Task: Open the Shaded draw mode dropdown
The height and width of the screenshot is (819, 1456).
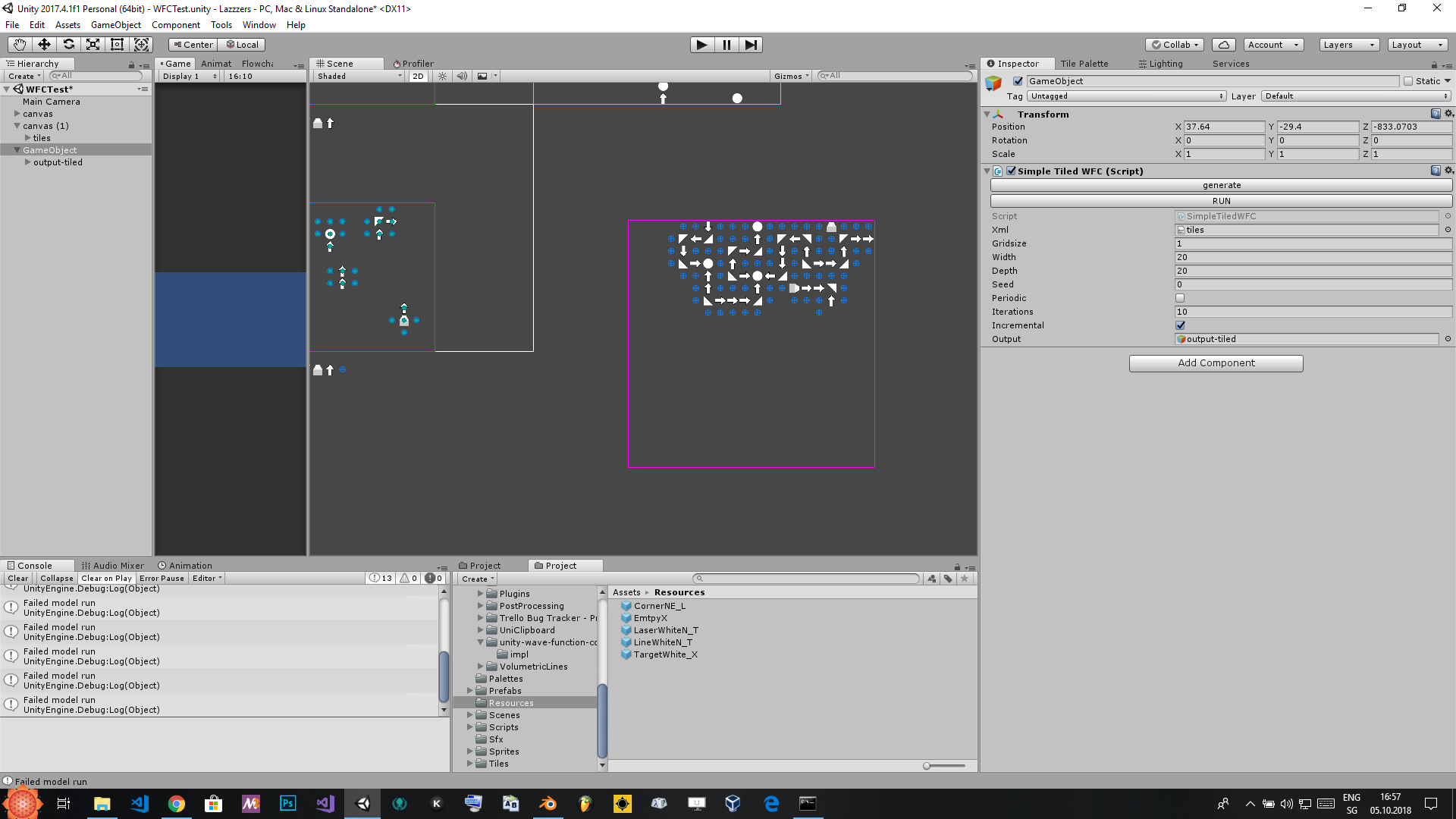Action: tap(359, 76)
